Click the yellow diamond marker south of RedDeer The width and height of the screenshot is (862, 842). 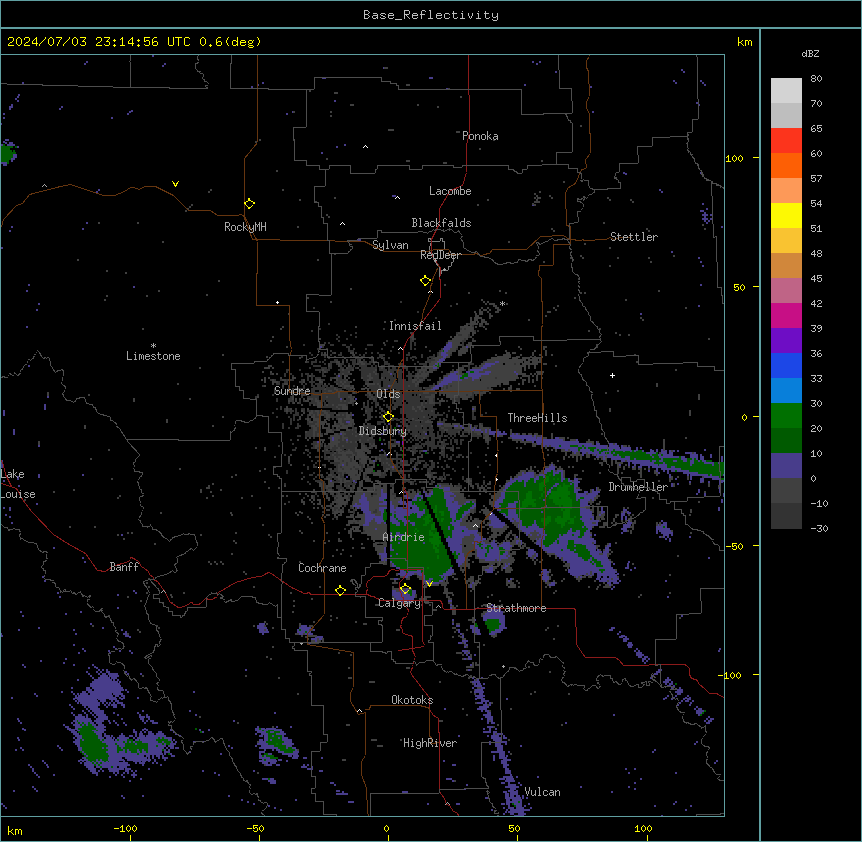(425, 281)
